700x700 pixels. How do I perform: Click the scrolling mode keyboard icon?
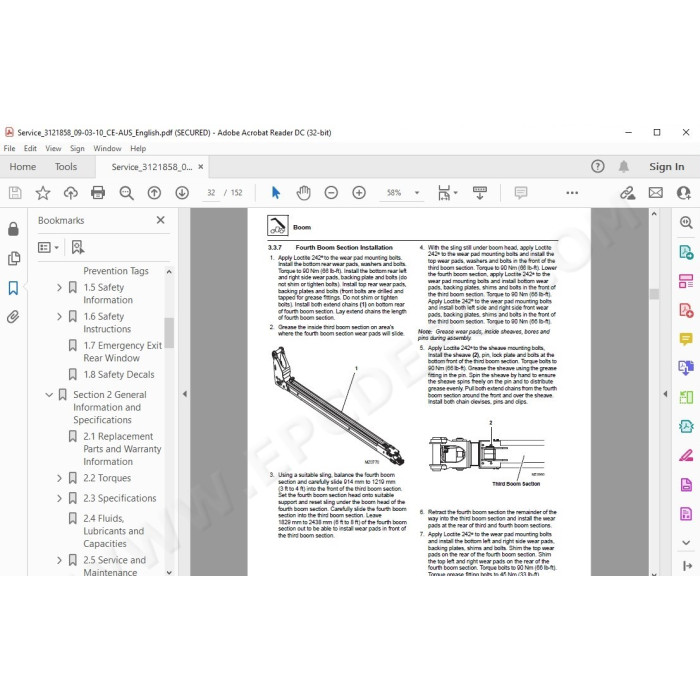coord(480,193)
